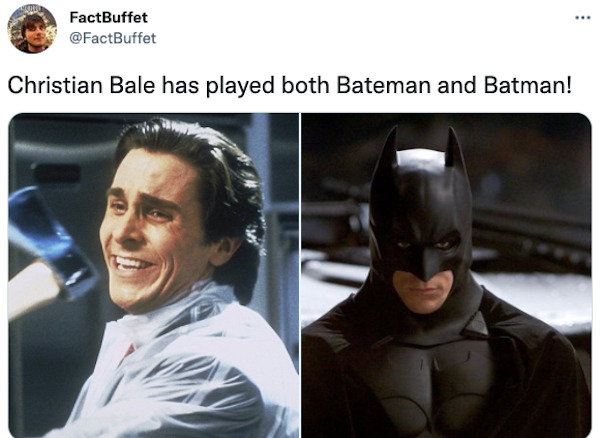Image resolution: width=600 pixels, height=438 pixels.
Task: Open the FactBuffet display name link
Action: (109, 17)
